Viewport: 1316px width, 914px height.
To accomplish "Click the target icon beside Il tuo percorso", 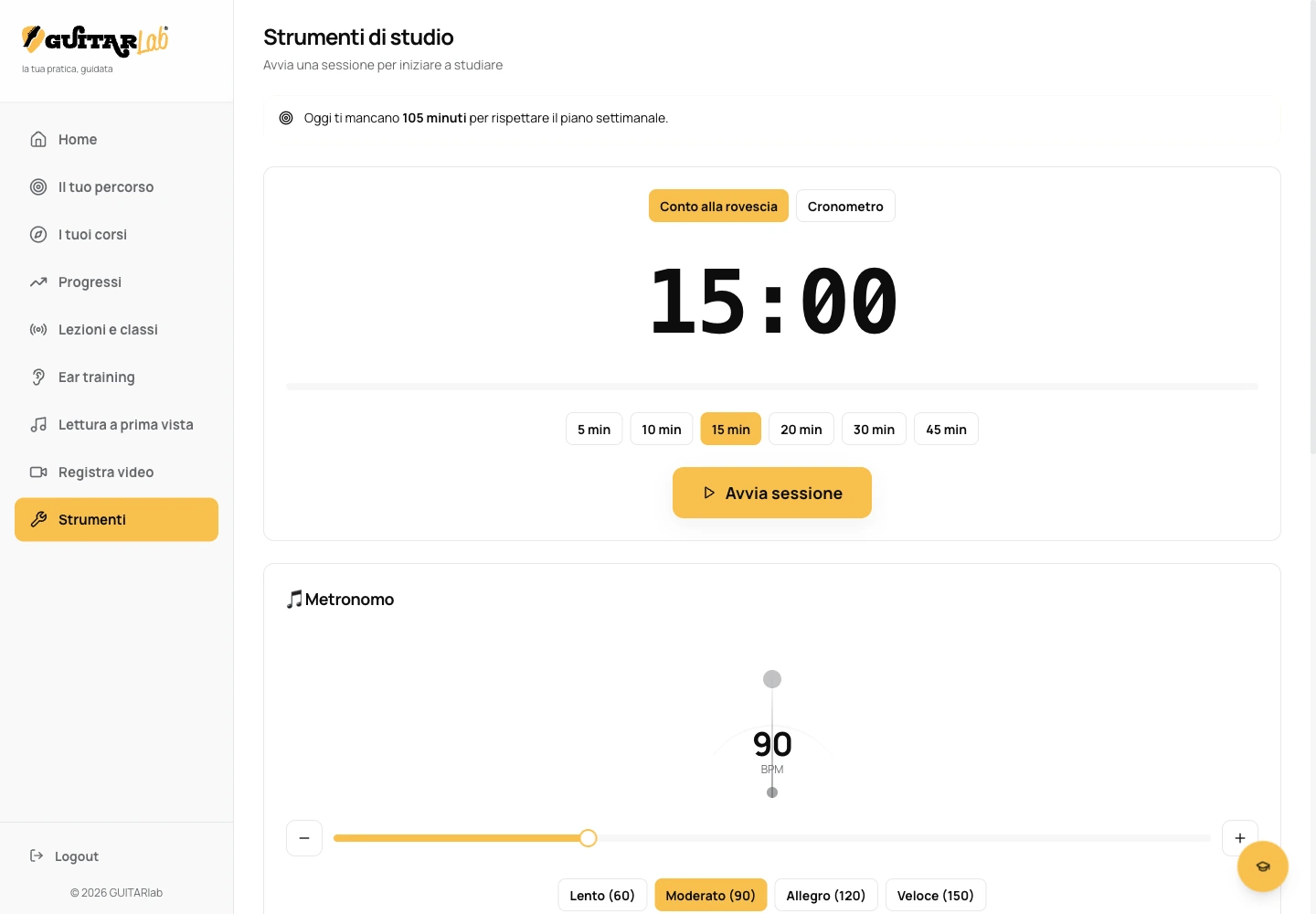I will (38, 186).
